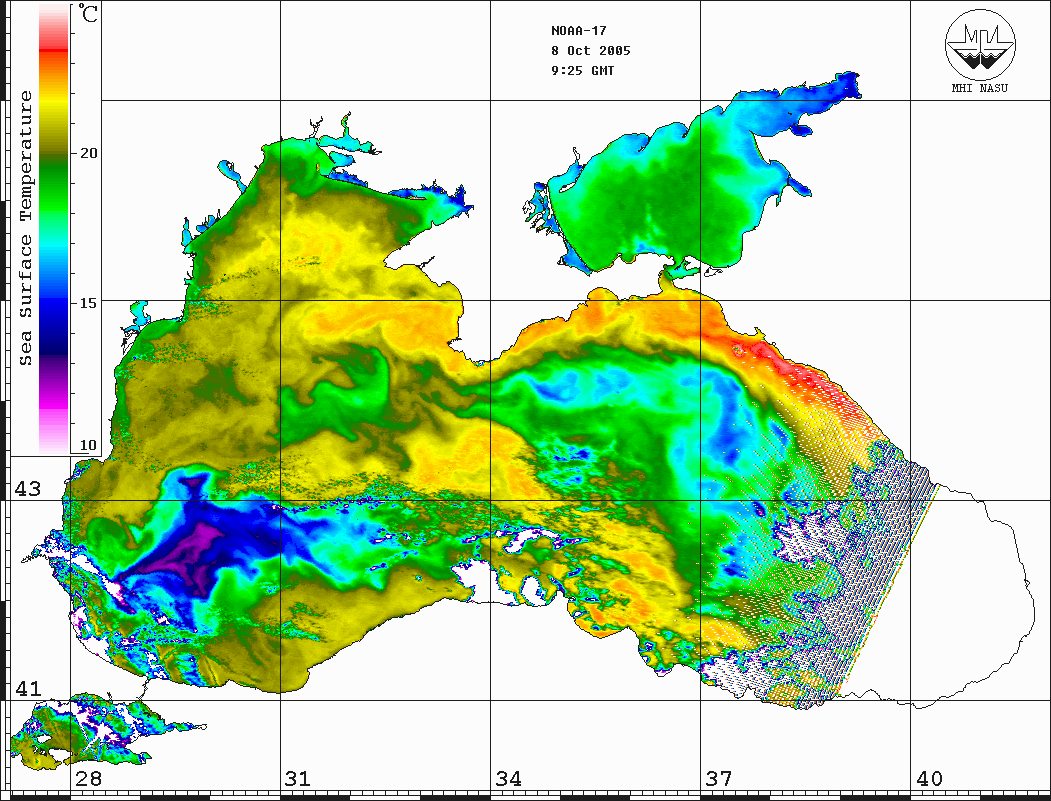Click the longitude label '34'
This screenshot has height=801, width=1051.
[x=508, y=779]
